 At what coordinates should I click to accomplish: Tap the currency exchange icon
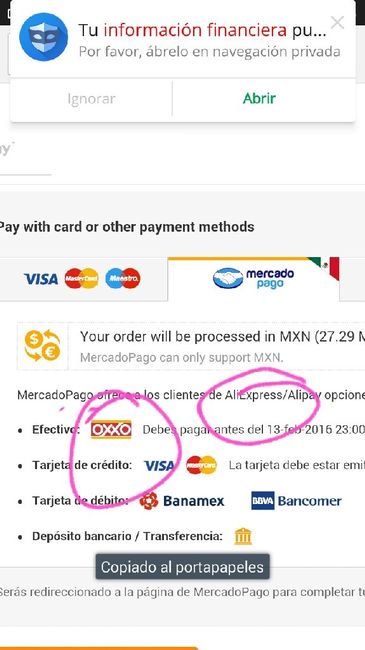point(42,345)
